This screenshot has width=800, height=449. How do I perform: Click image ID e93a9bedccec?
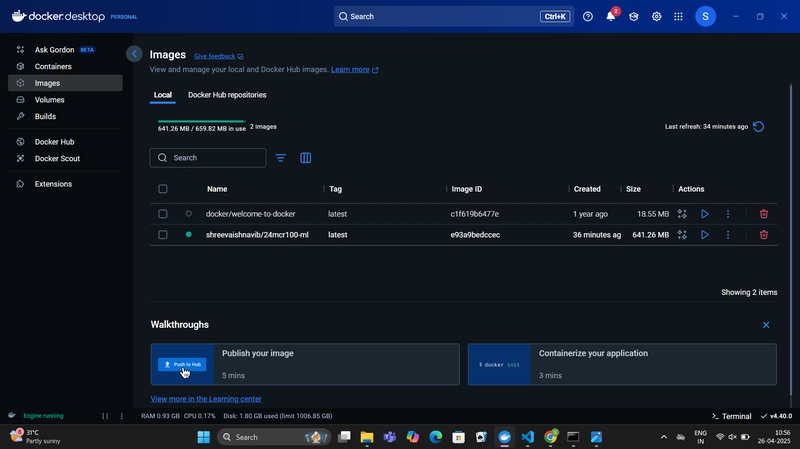475,235
